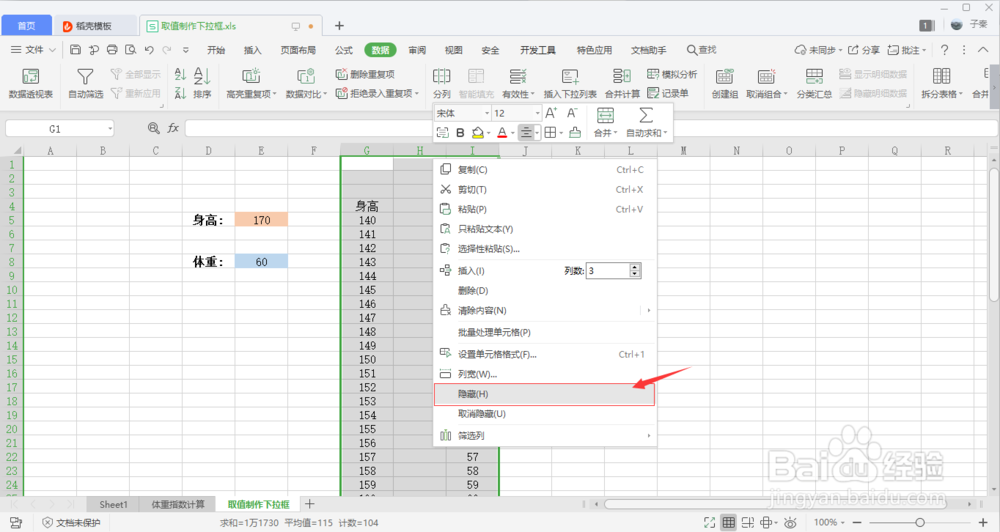Open subtotal tool
The height and width of the screenshot is (532, 1000).
click(x=814, y=83)
